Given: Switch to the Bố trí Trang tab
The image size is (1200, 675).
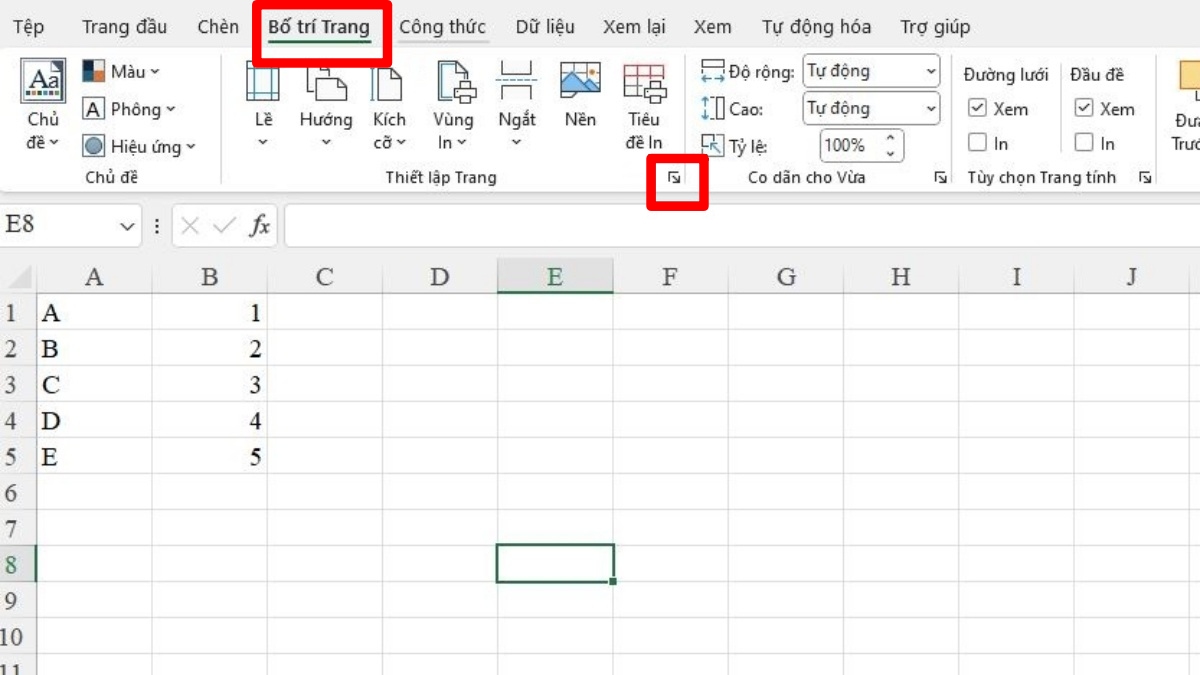Looking at the screenshot, I should (319, 27).
